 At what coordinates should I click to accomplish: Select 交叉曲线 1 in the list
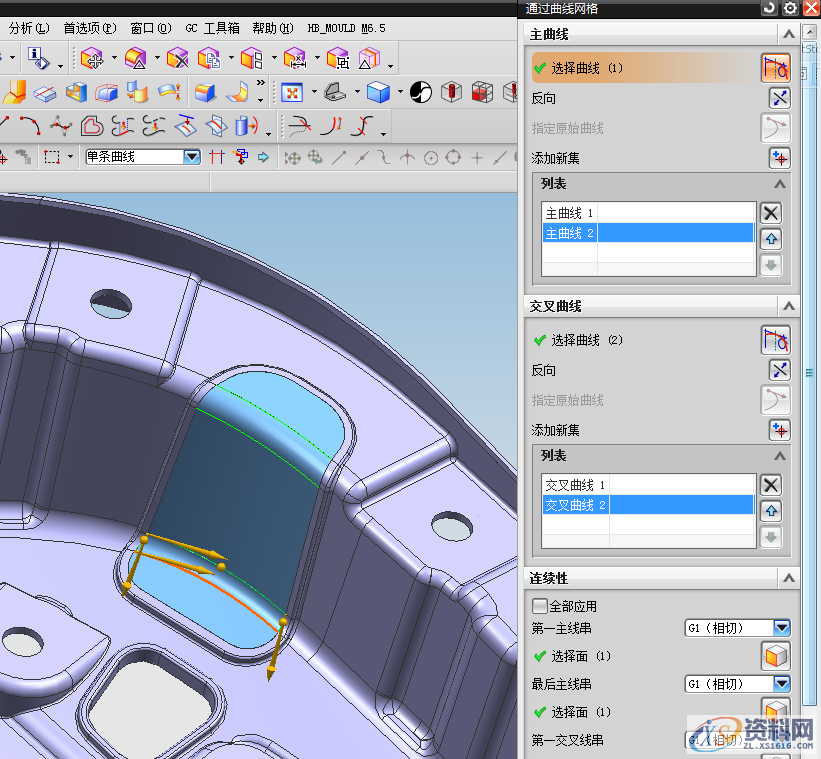click(575, 485)
